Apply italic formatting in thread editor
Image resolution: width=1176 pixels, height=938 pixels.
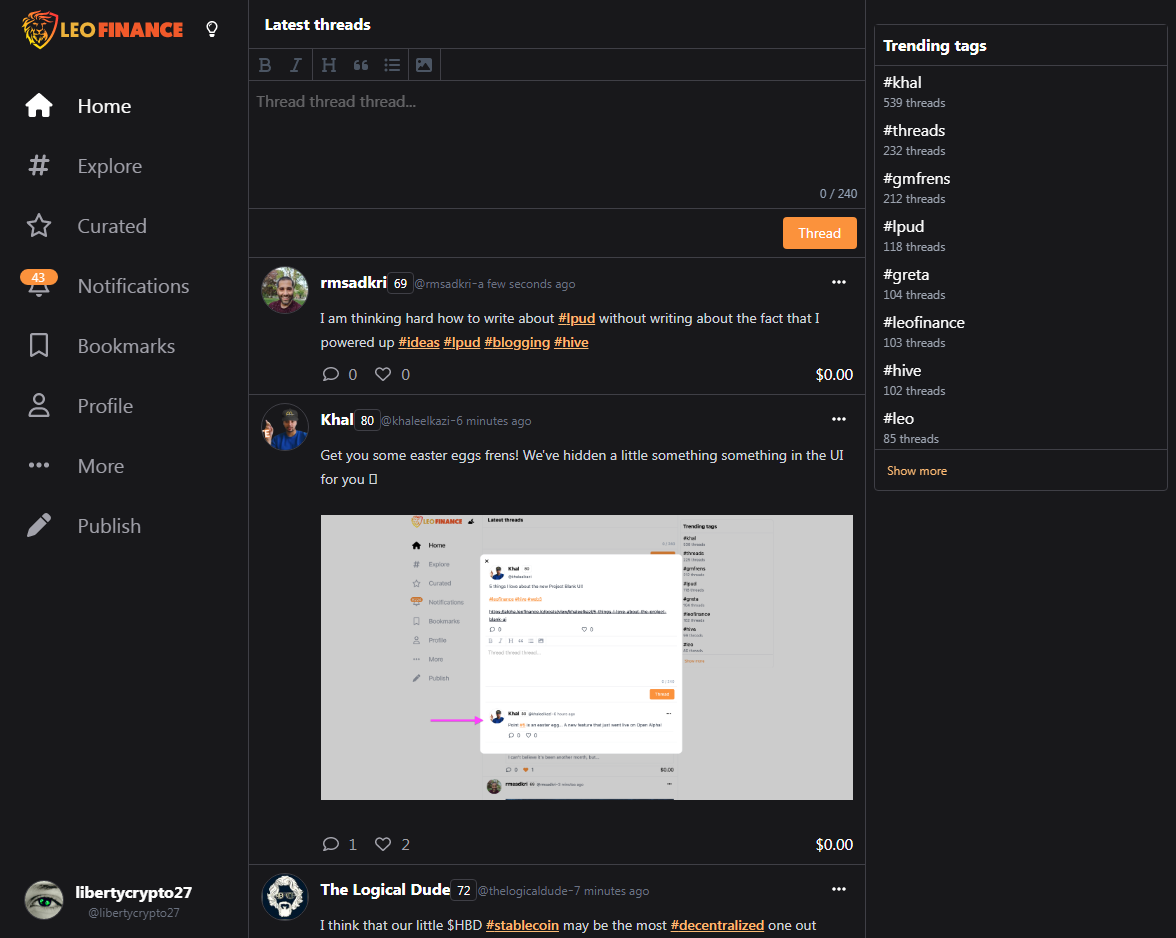point(296,65)
